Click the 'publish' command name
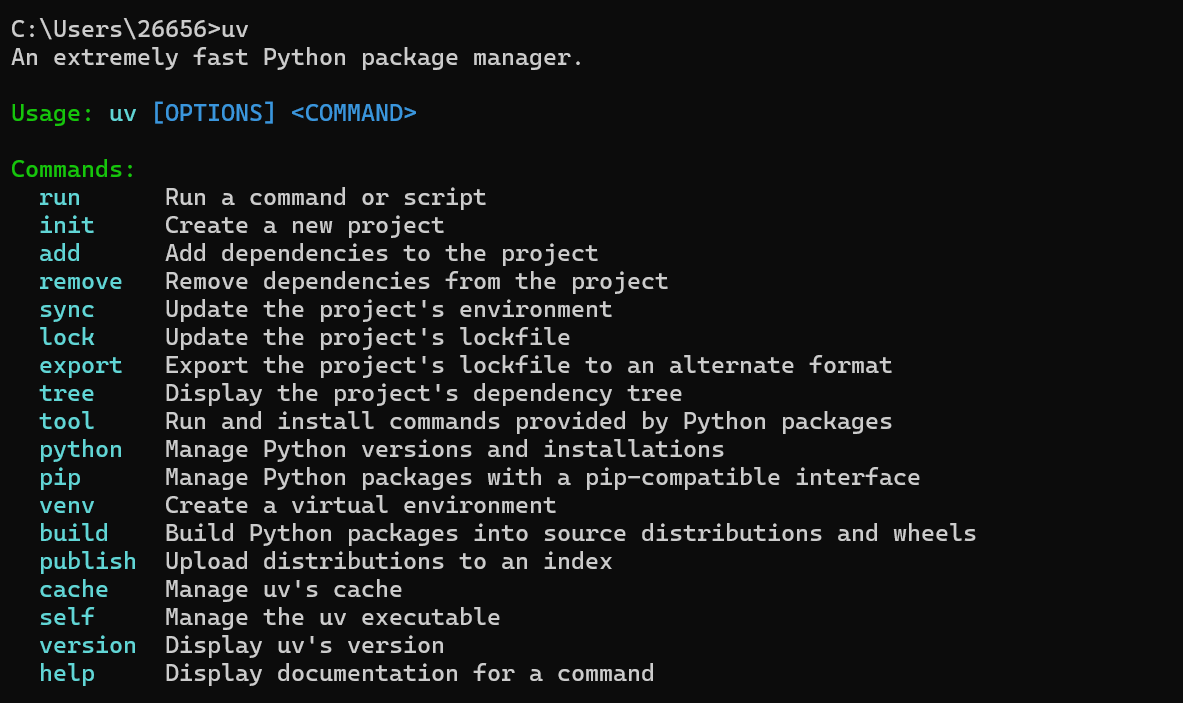1183x703 pixels. coord(88,561)
